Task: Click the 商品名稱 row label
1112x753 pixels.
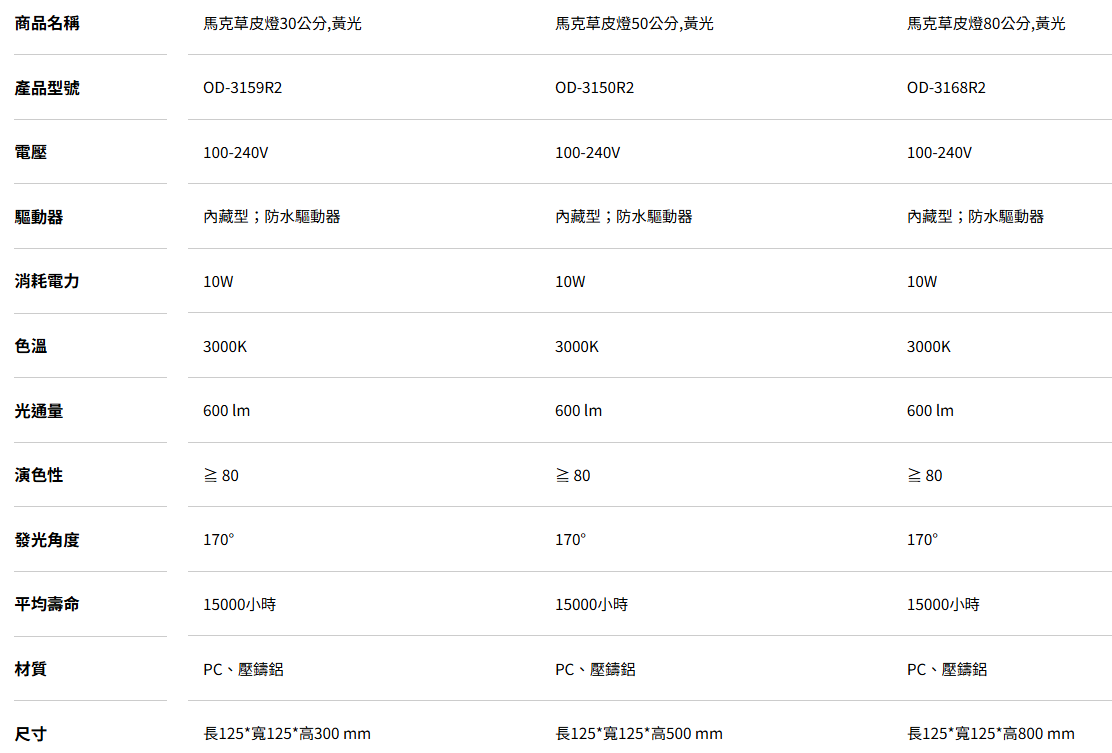Action: 47,23
